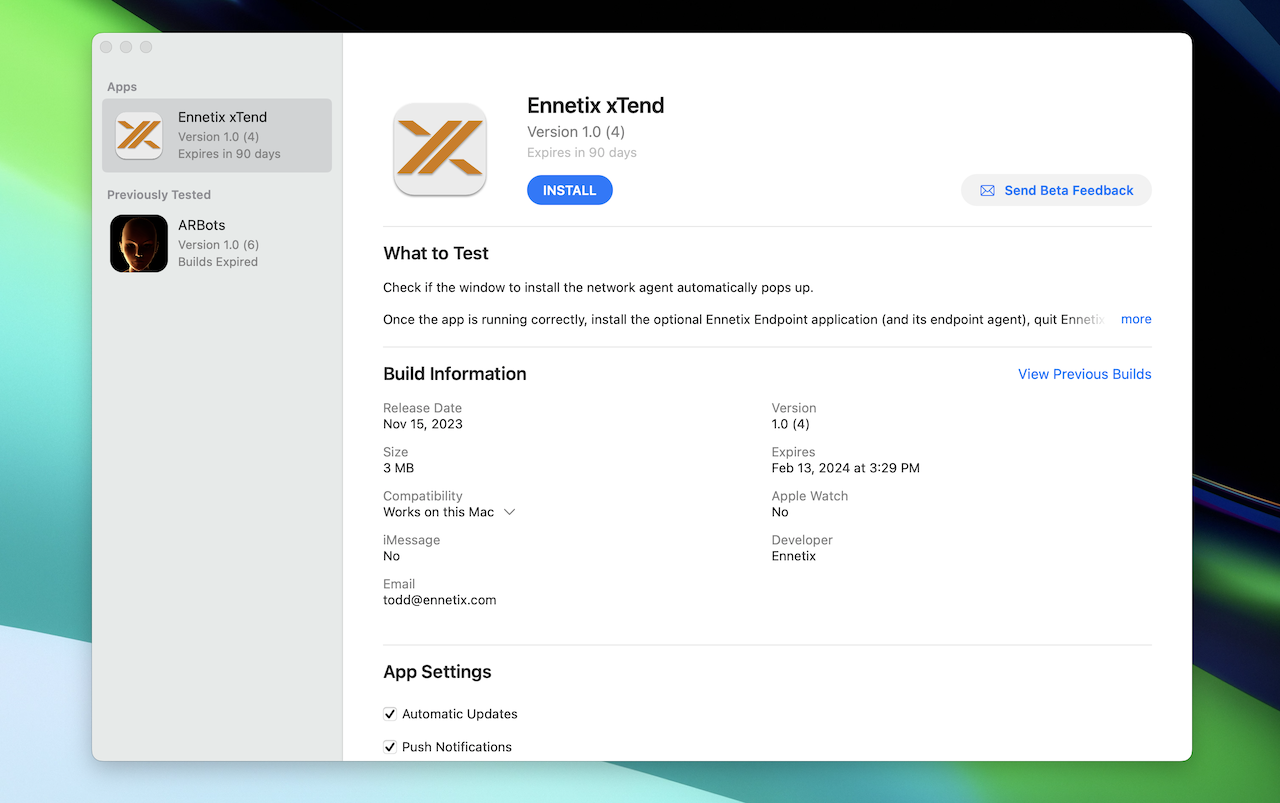Toggle Automatic Updates checkbox
The width and height of the screenshot is (1280, 803).
(390, 714)
